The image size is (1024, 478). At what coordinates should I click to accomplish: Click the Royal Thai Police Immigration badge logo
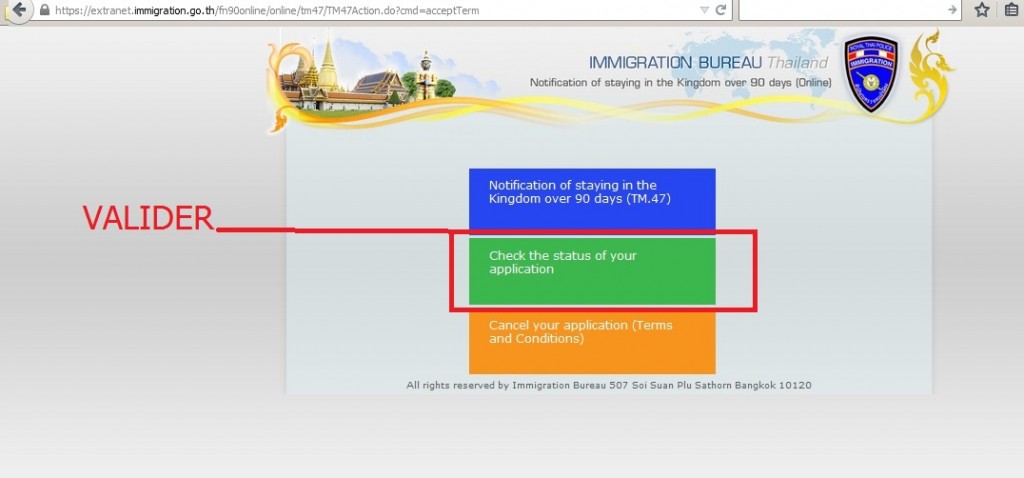tap(871, 74)
